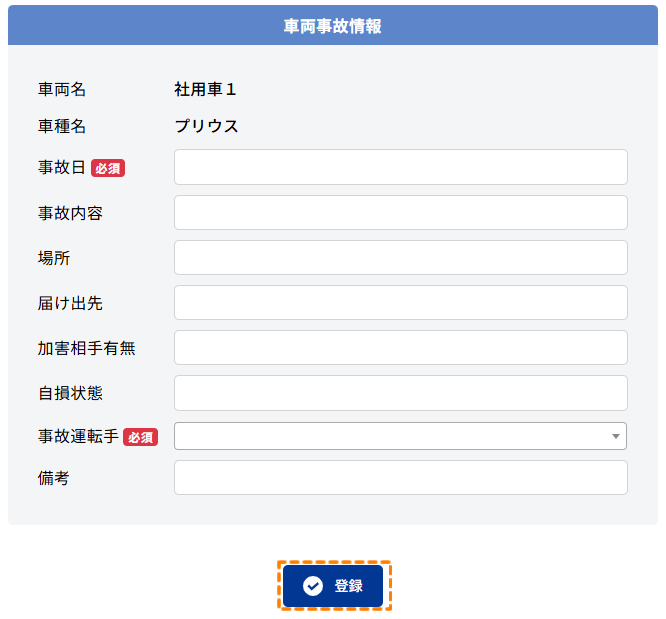Click the 車種名 label text
Image resolution: width=666 pixels, height=619 pixels.
click(62, 126)
